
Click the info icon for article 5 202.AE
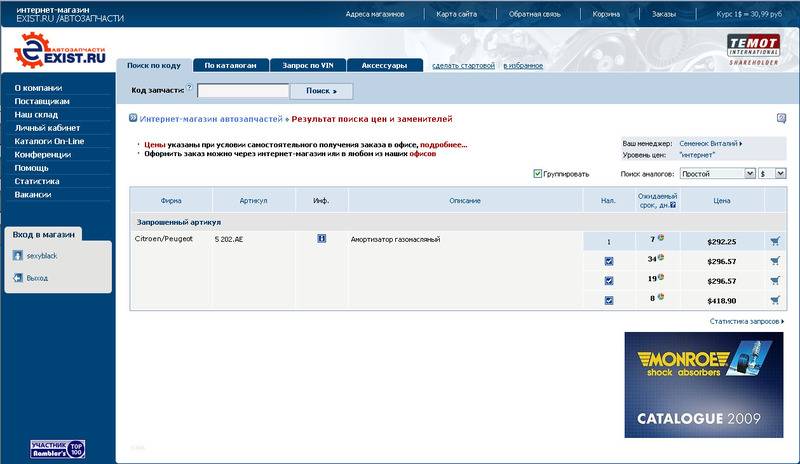pos(321,240)
